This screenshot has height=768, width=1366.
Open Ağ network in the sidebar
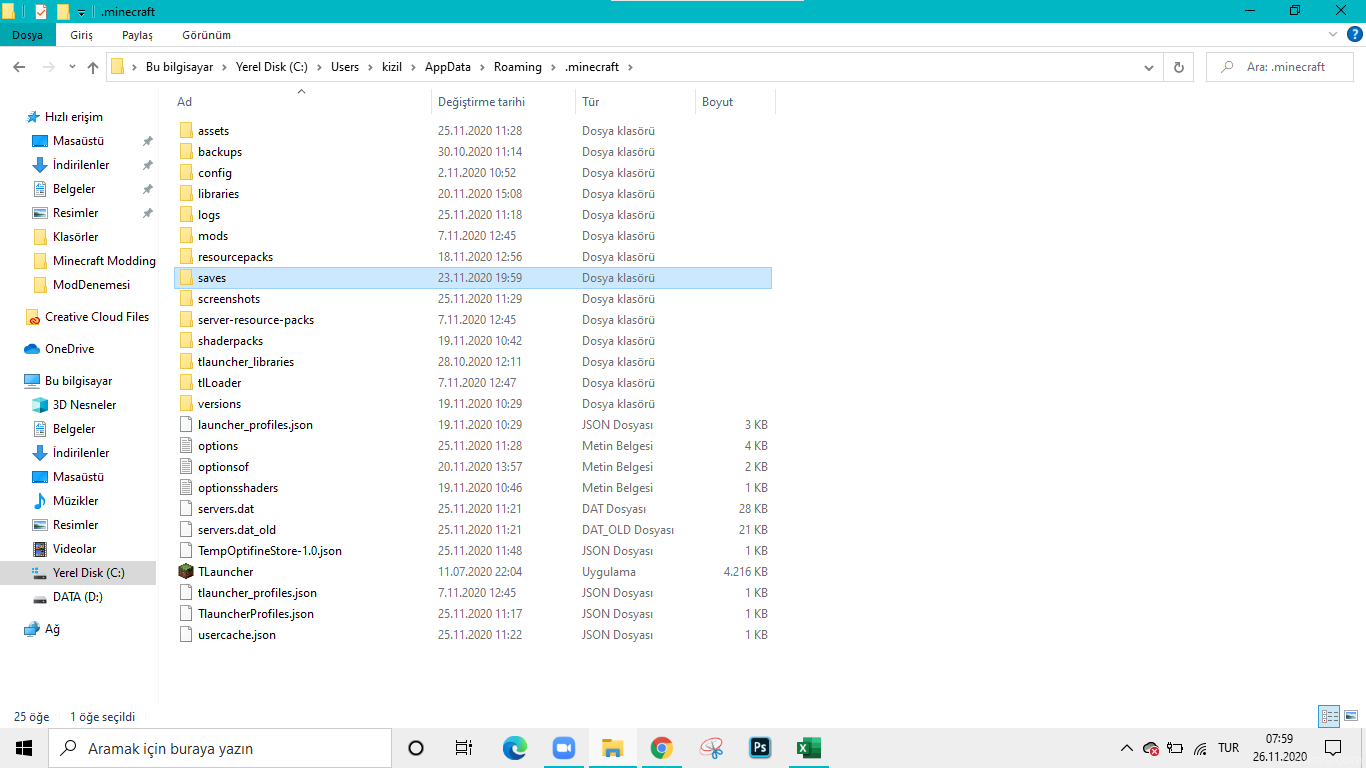click(51, 629)
